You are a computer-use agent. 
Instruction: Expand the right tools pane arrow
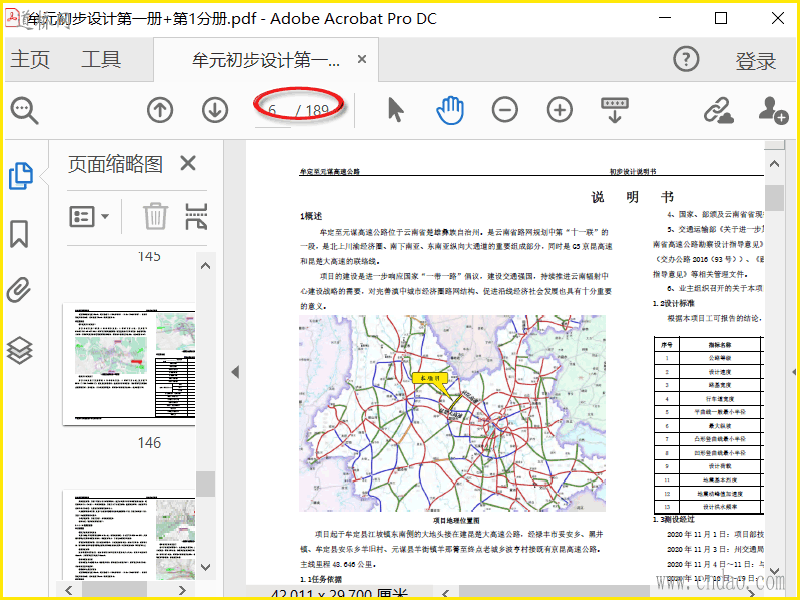pyautogui.click(x=794, y=372)
